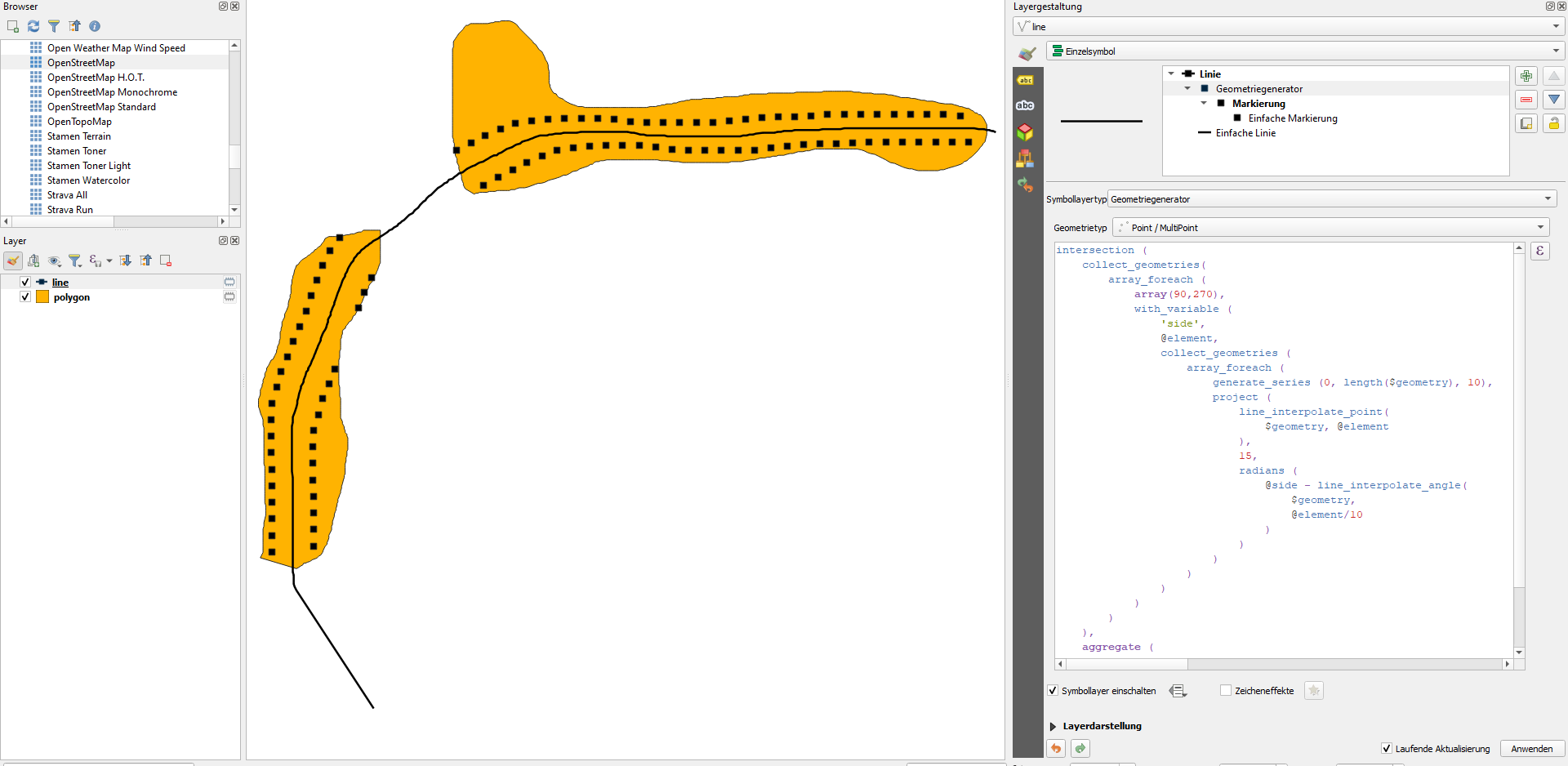The width and height of the screenshot is (1568, 766).
Task: Add group in Layer panel
Action: 33,261
